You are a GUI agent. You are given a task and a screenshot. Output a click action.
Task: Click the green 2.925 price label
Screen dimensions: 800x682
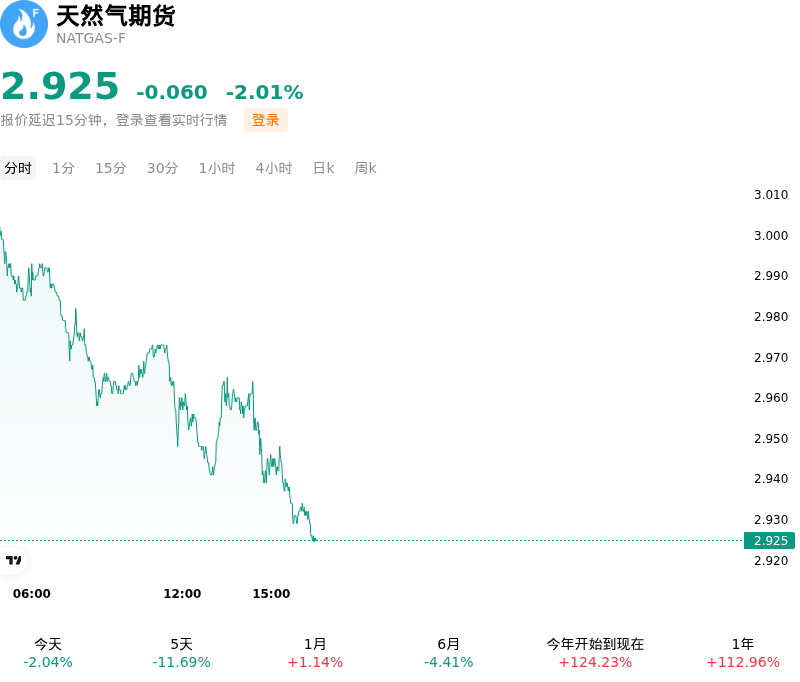769,541
